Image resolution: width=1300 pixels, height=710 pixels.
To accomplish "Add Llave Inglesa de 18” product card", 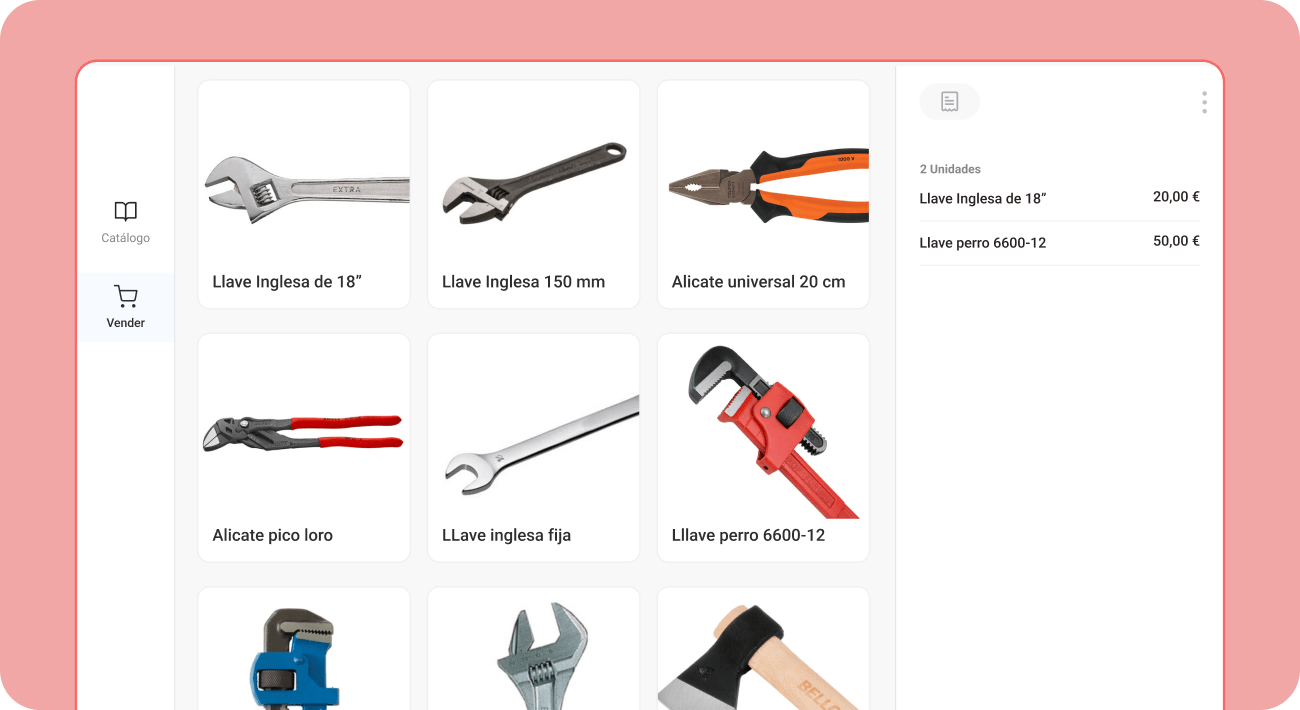I will (x=304, y=194).
